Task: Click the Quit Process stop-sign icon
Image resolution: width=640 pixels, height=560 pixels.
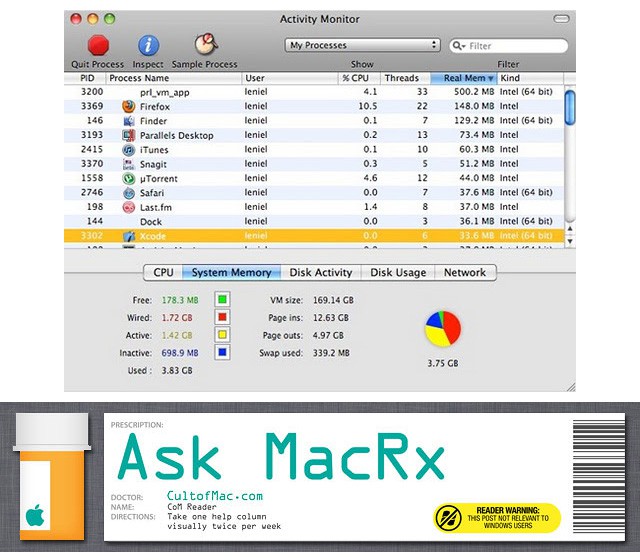Action: [98, 45]
